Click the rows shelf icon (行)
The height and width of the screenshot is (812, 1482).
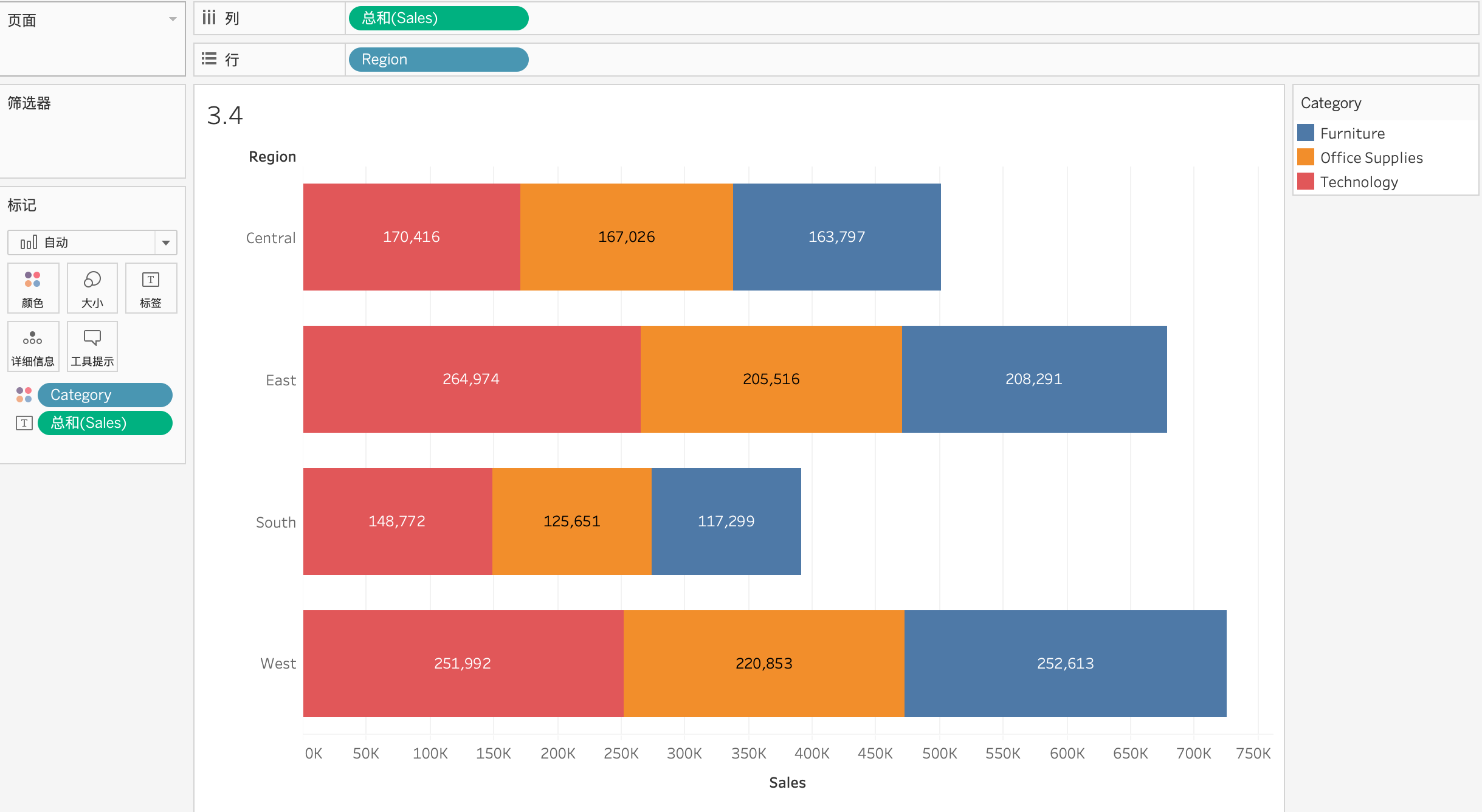(x=209, y=59)
